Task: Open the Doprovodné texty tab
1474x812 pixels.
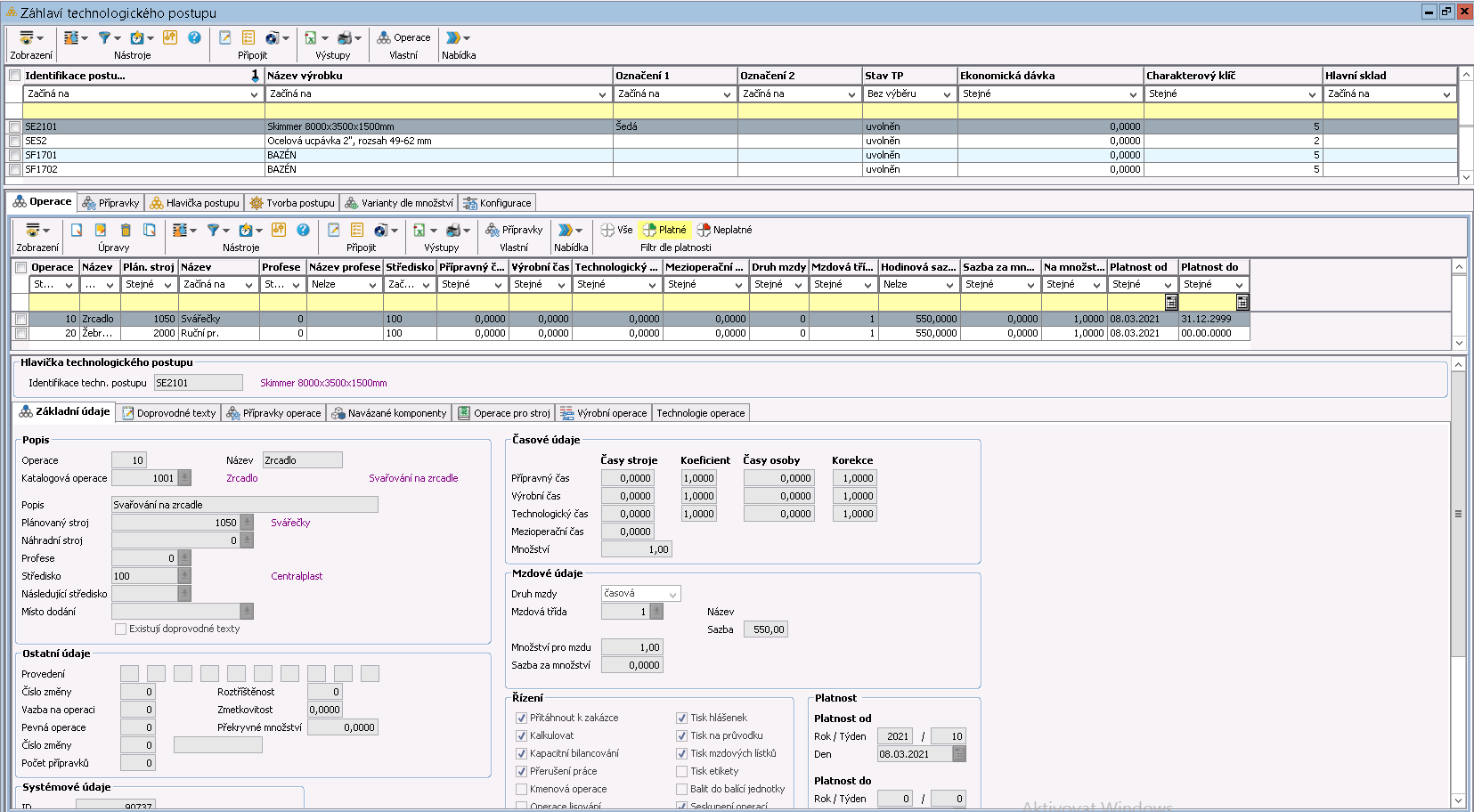Action: coord(168,413)
